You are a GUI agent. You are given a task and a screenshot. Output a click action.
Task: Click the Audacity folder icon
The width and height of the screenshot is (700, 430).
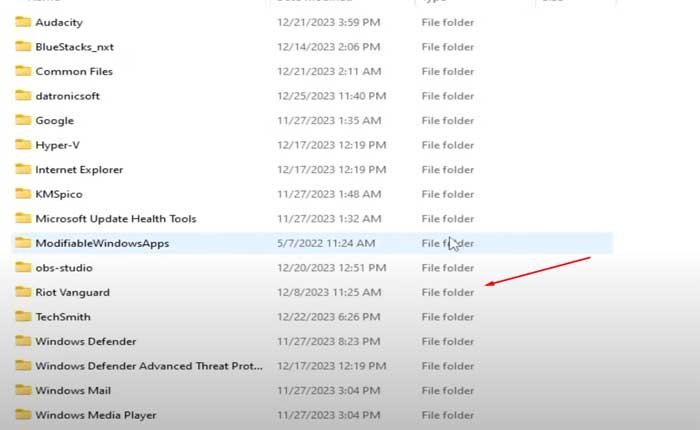pos(23,22)
